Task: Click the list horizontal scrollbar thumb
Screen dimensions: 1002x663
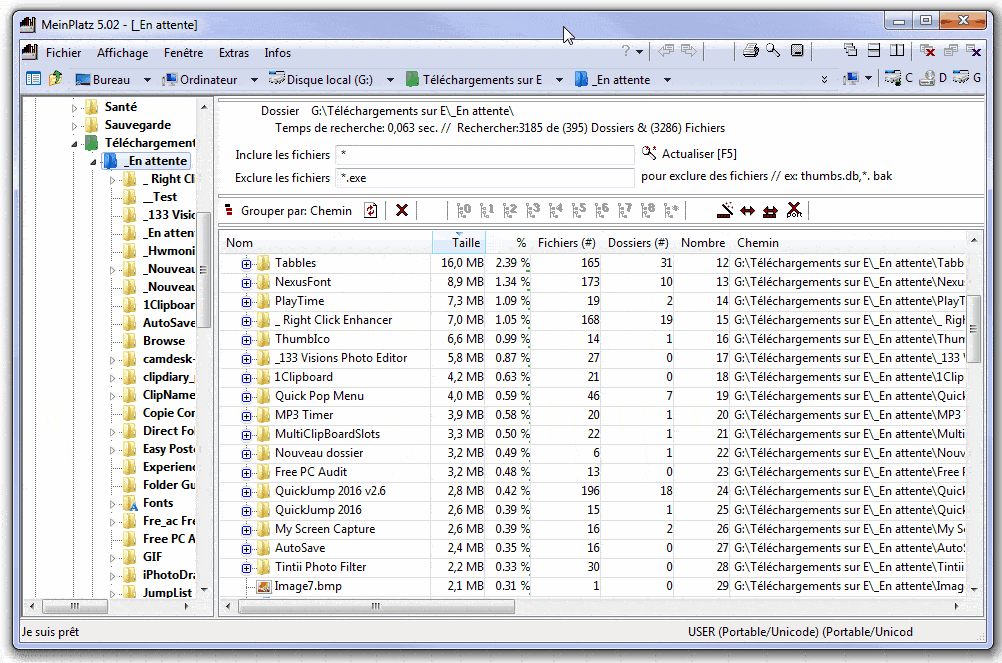Action: pyautogui.click(x=376, y=606)
